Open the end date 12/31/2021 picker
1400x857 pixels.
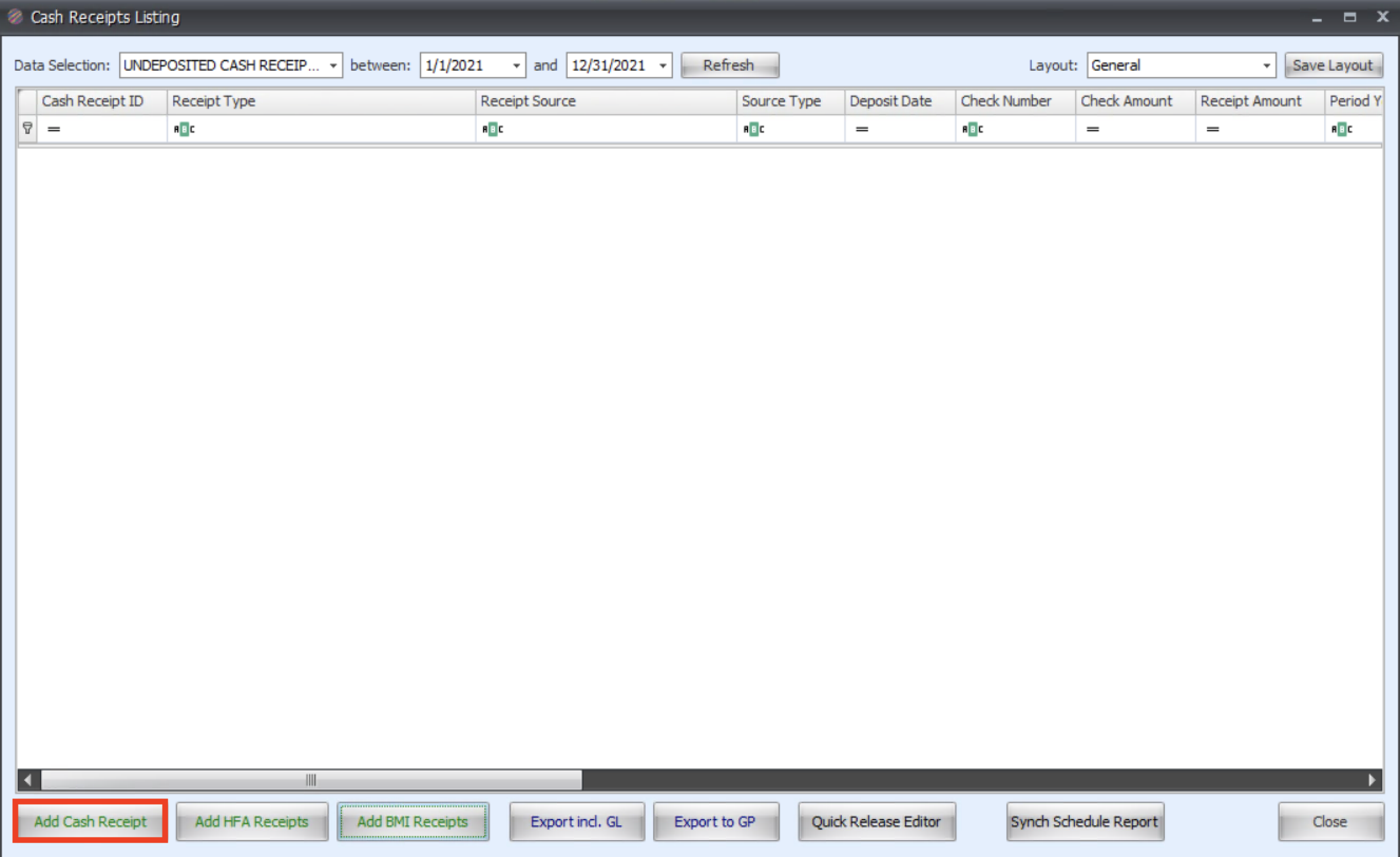[663, 66]
